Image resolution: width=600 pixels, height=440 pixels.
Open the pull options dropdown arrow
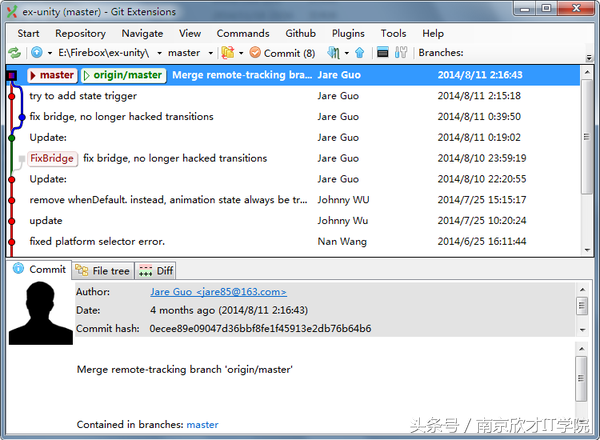347,53
